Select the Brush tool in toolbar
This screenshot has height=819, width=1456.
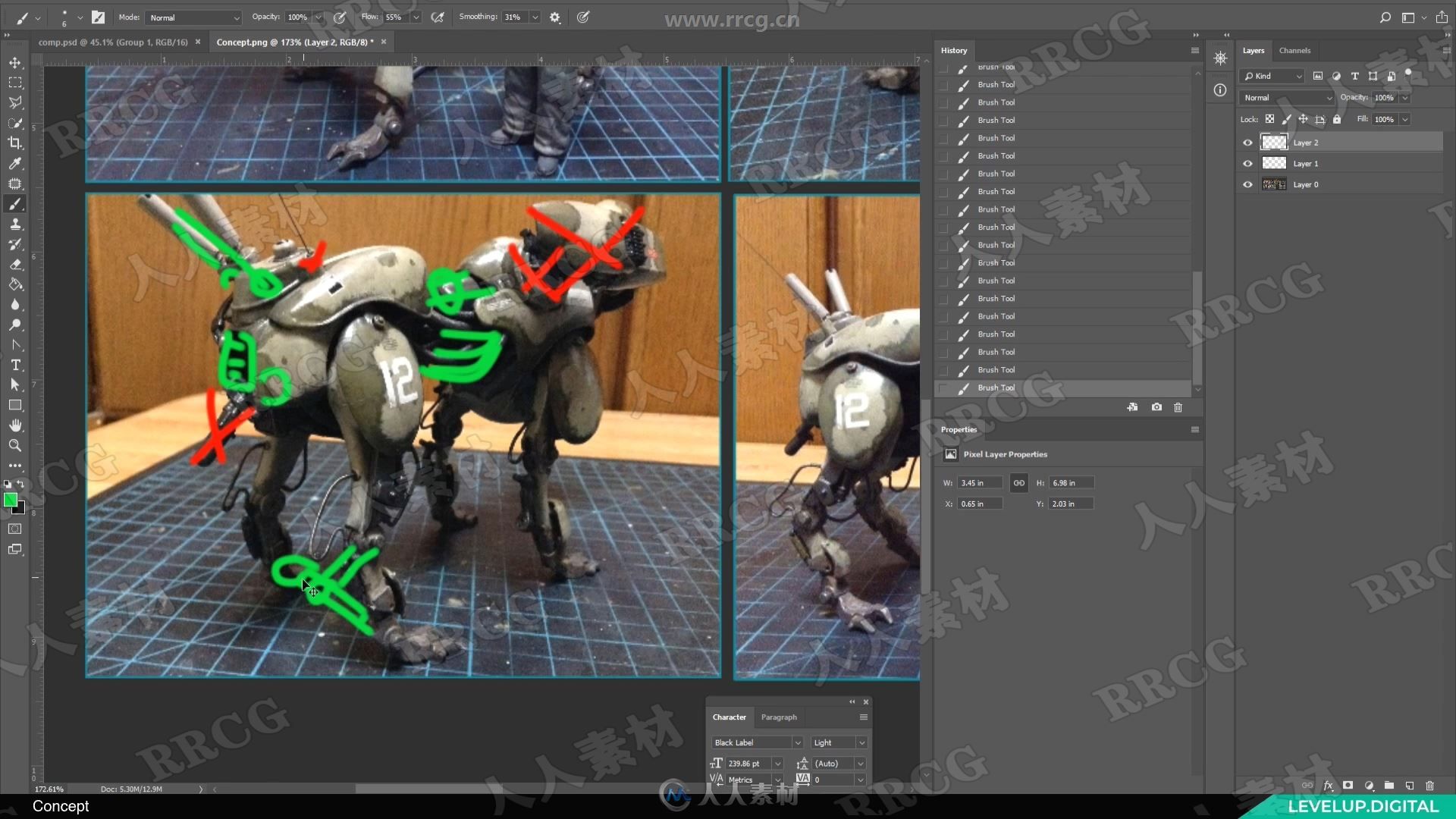pyautogui.click(x=15, y=204)
